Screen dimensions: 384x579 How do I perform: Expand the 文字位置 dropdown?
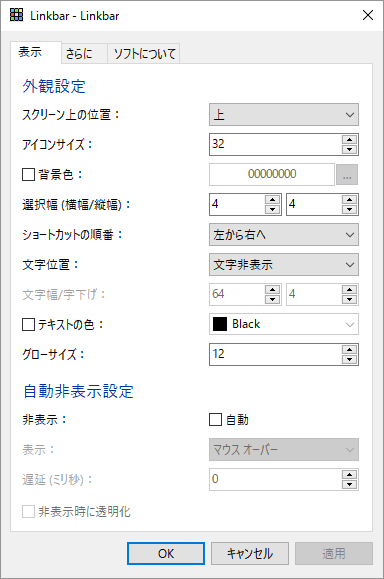pyautogui.click(x=284, y=264)
